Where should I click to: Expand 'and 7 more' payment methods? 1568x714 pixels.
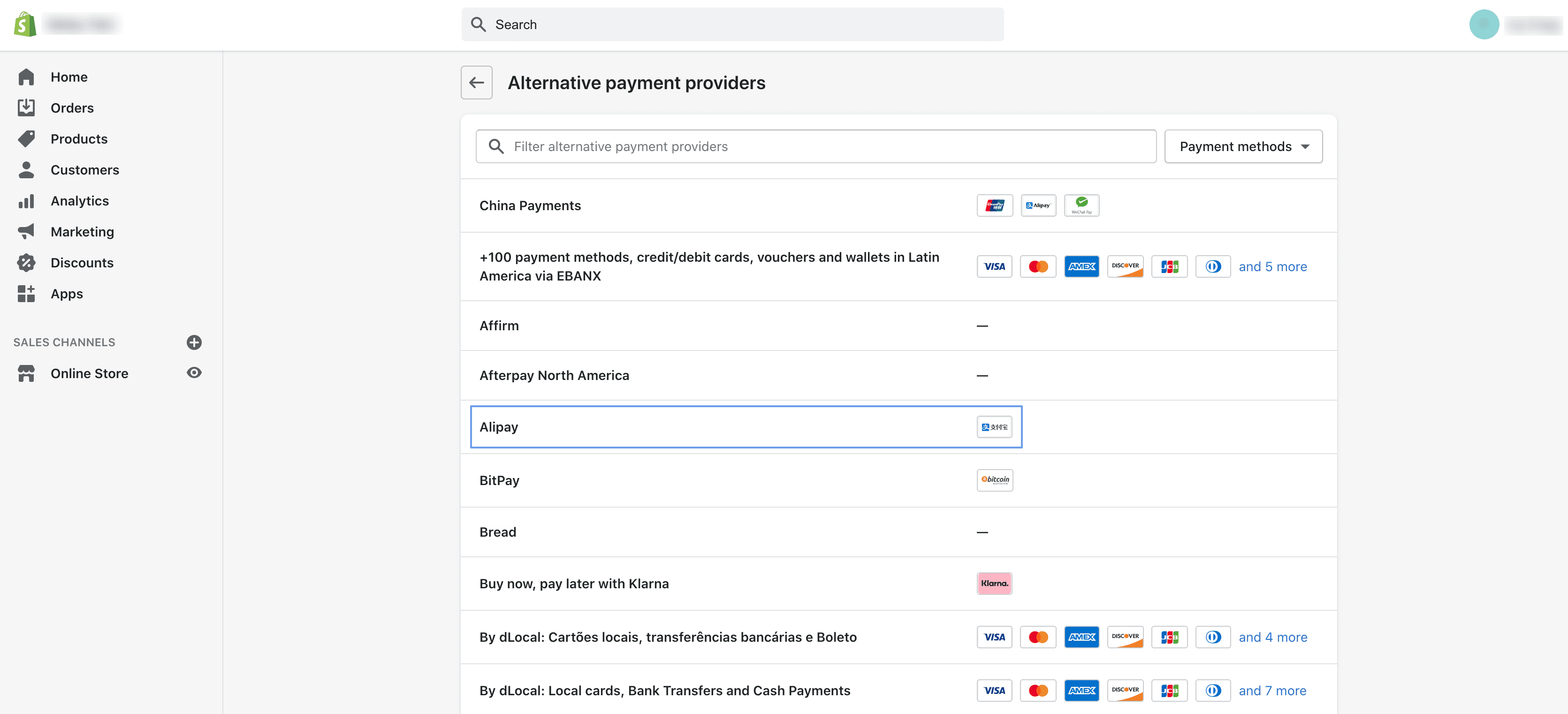pos(1272,691)
